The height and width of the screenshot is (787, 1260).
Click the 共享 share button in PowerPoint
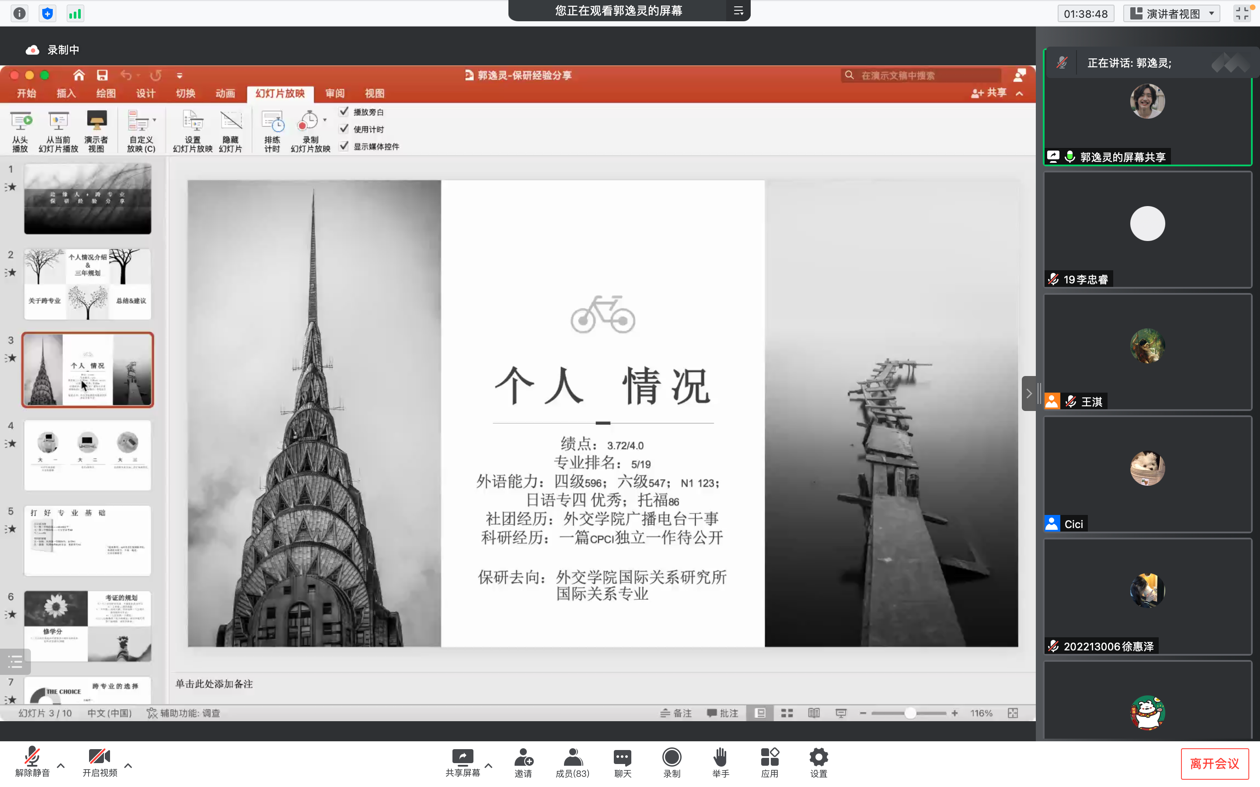pos(989,93)
